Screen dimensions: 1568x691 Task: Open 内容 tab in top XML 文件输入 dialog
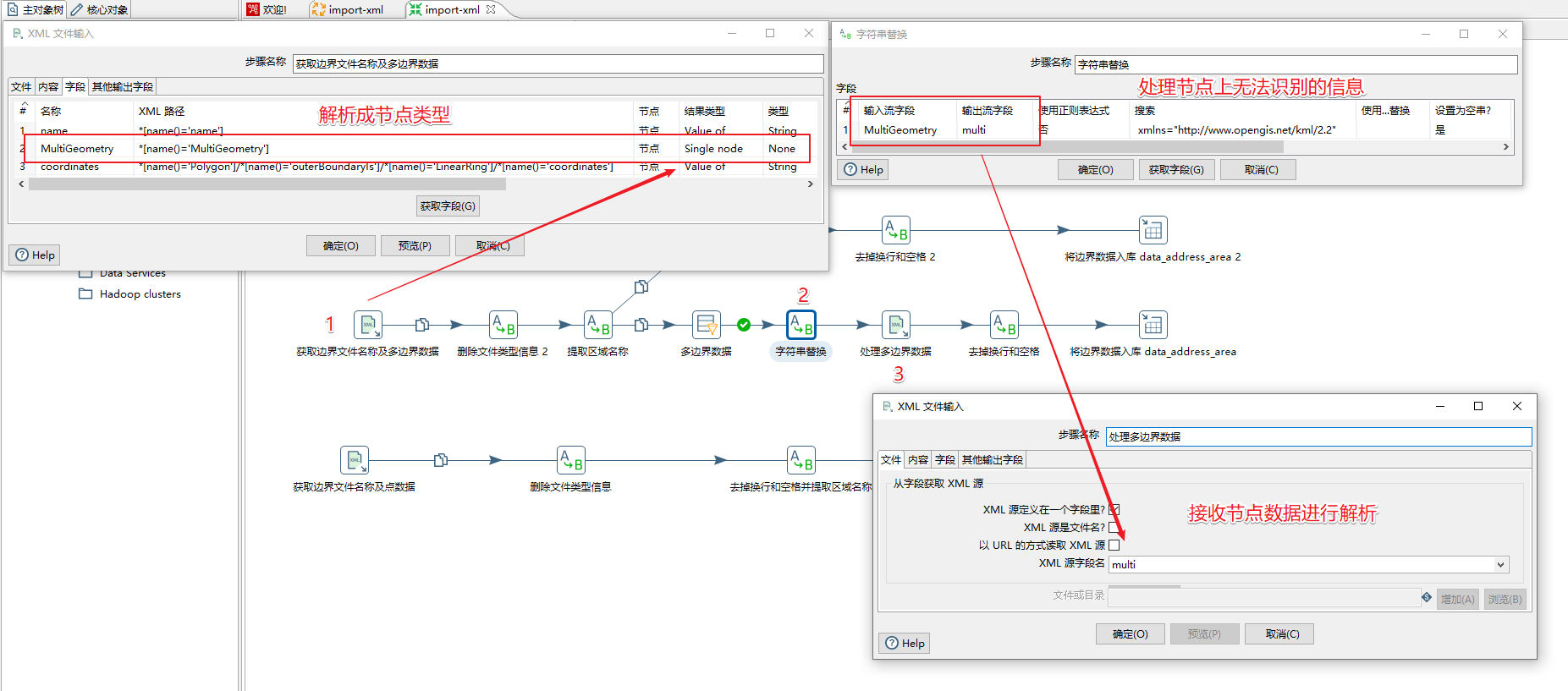(48, 86)
